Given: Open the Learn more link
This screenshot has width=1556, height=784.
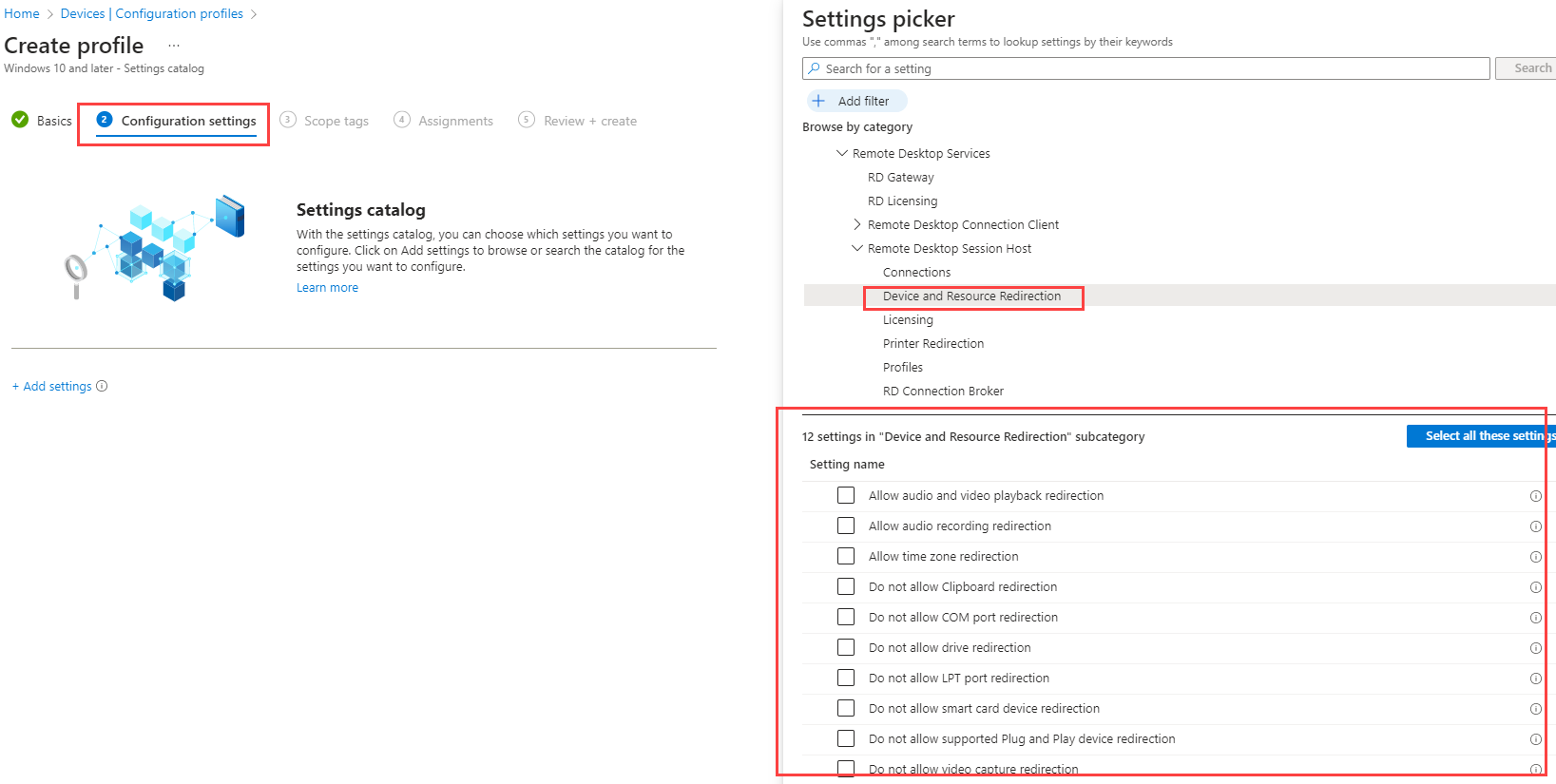Looking at the screenshot, I should tap(327, 287).
